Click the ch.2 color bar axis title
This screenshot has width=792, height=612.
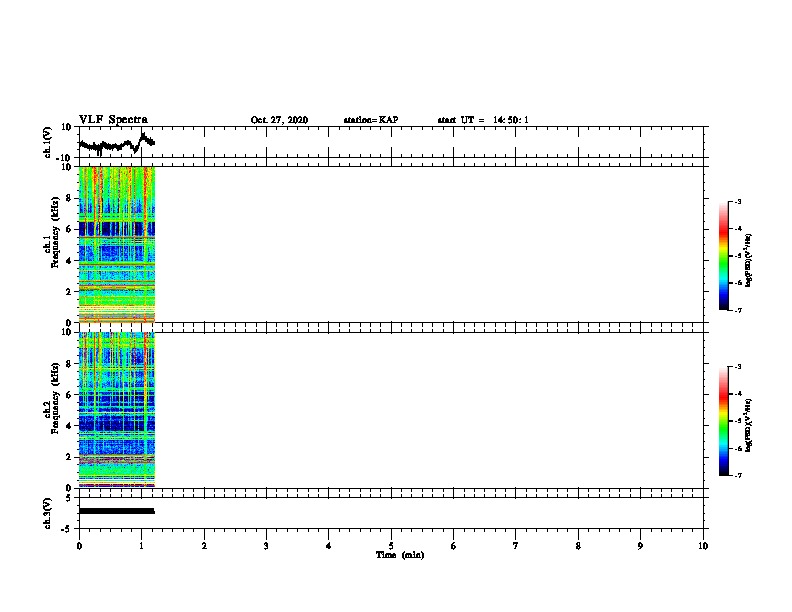[x=748, y=425]
